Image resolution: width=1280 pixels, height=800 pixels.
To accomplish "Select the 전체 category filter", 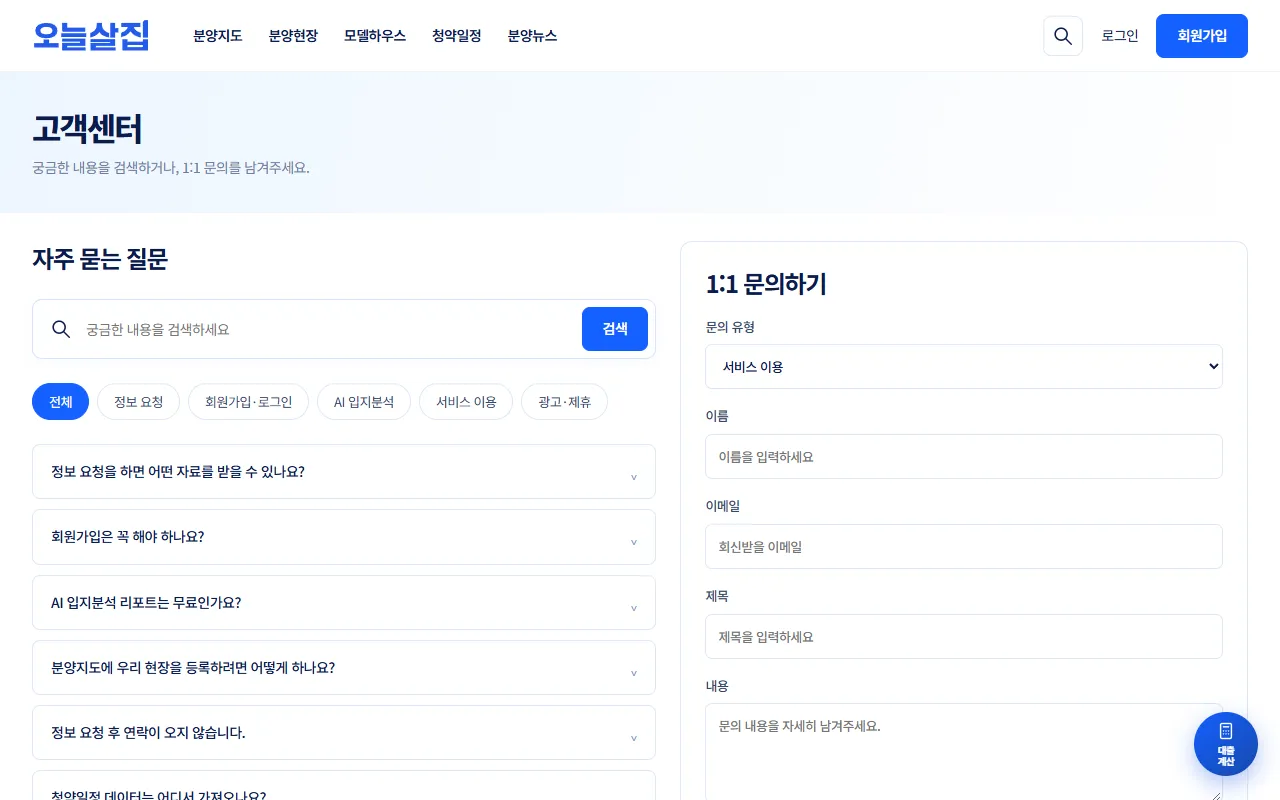I will click(x=61, y=402).
